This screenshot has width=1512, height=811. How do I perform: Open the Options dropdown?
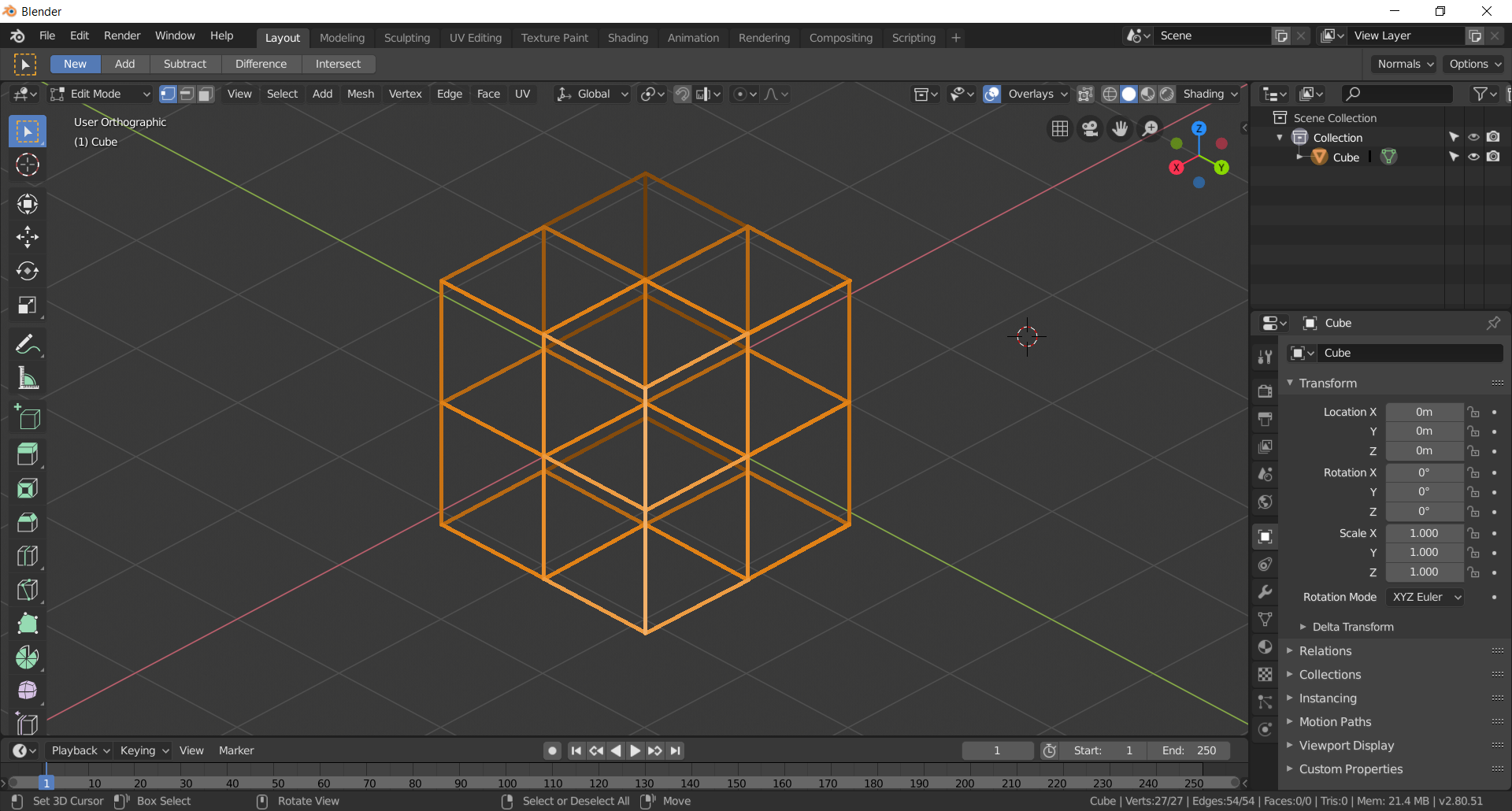[1474, 64]
